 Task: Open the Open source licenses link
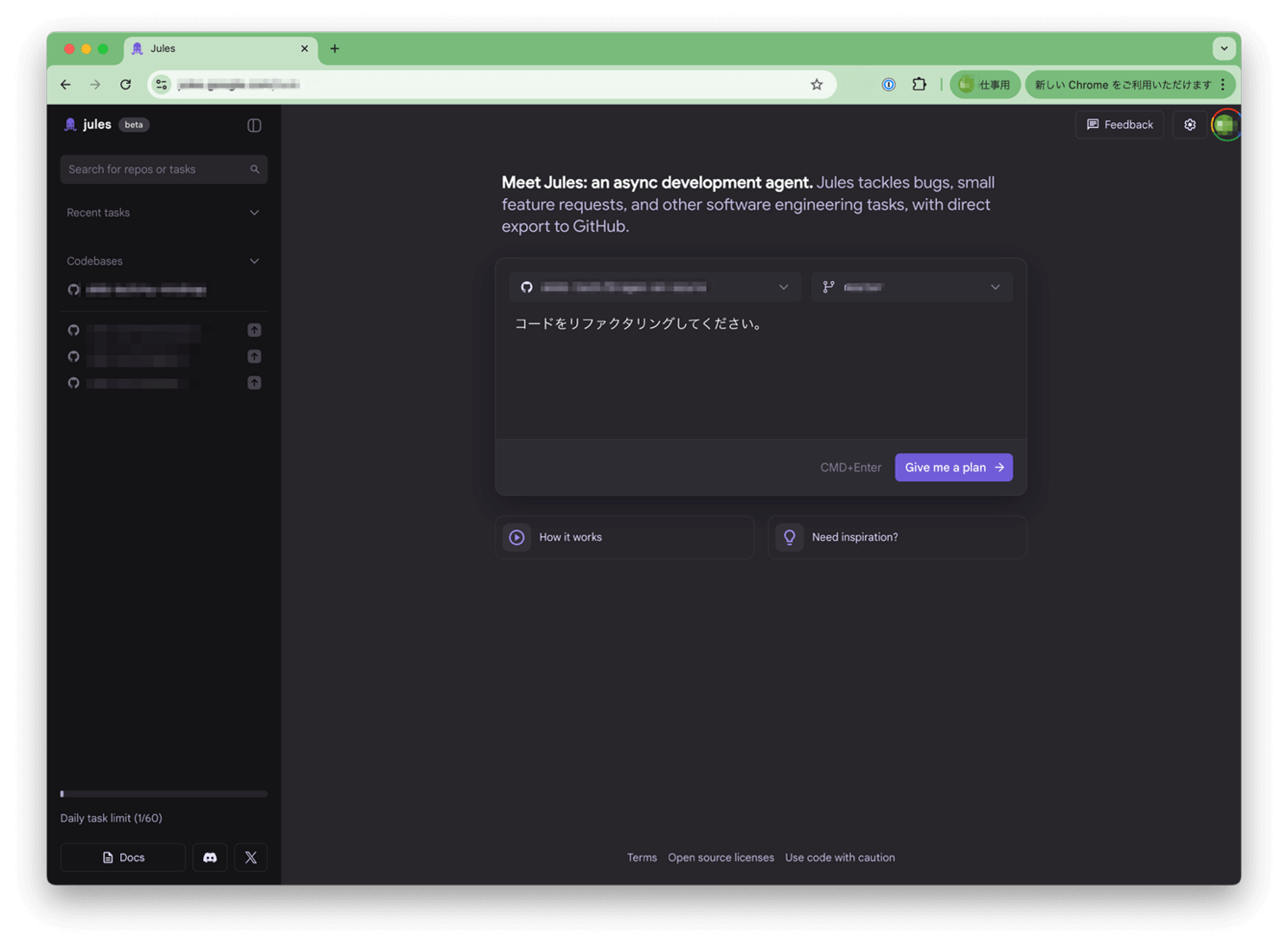(x=721, y=858)
